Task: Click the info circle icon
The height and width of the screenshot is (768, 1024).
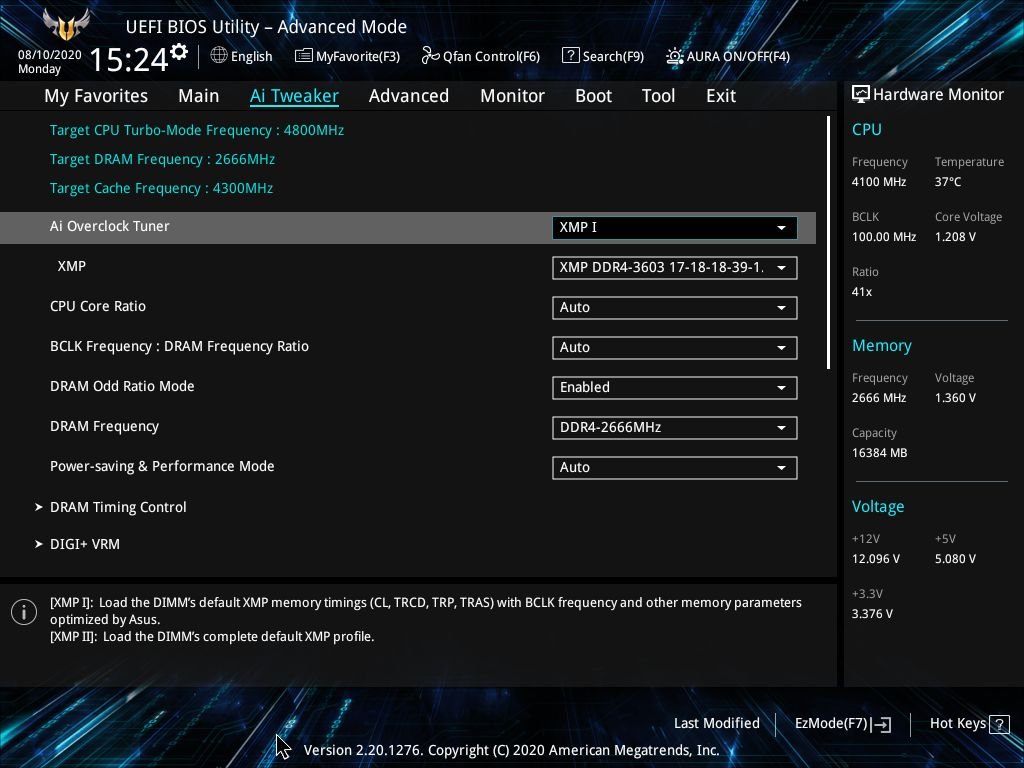Action: pos(24,612)
